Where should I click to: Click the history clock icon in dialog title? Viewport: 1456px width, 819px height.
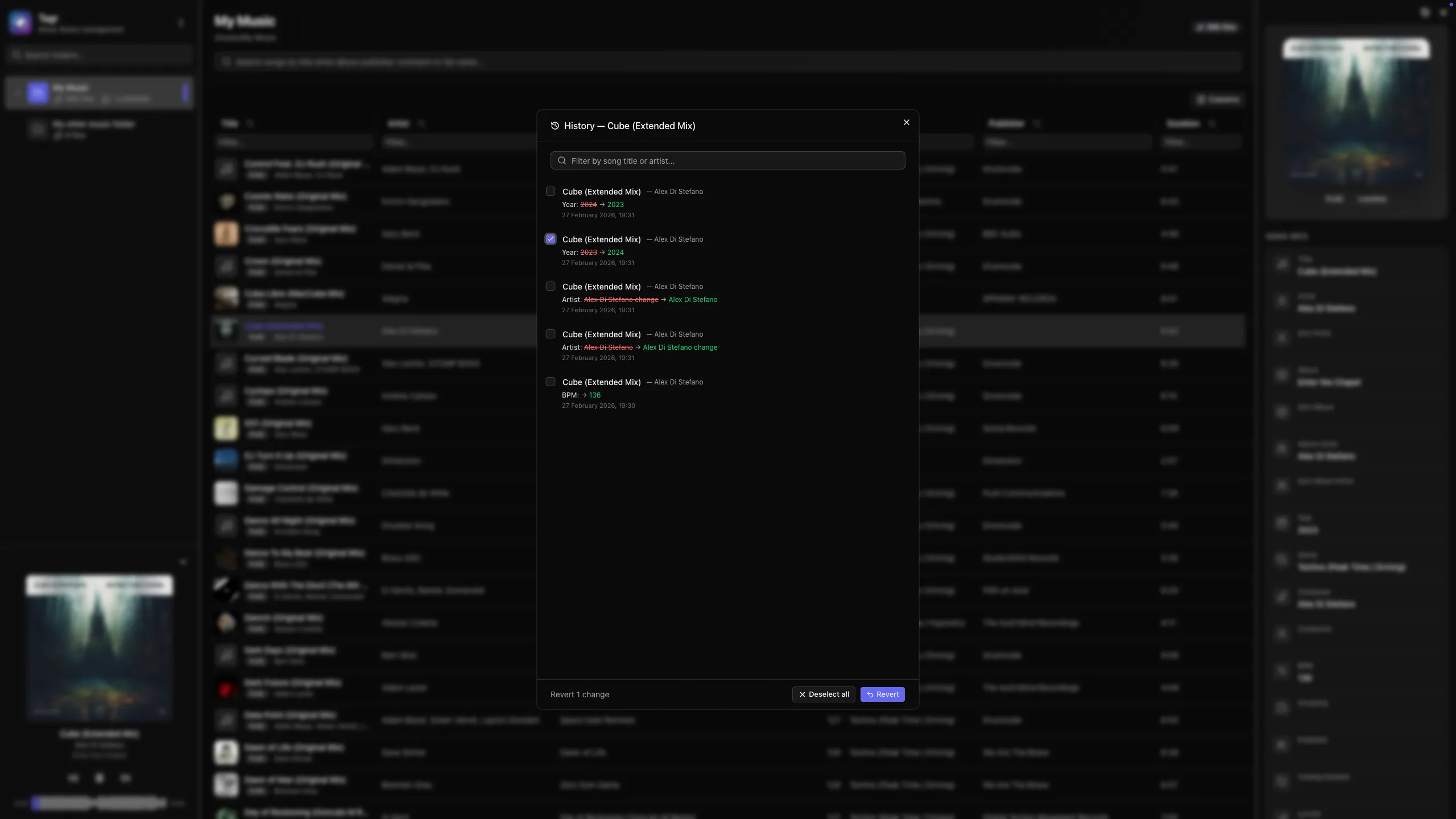555,126
